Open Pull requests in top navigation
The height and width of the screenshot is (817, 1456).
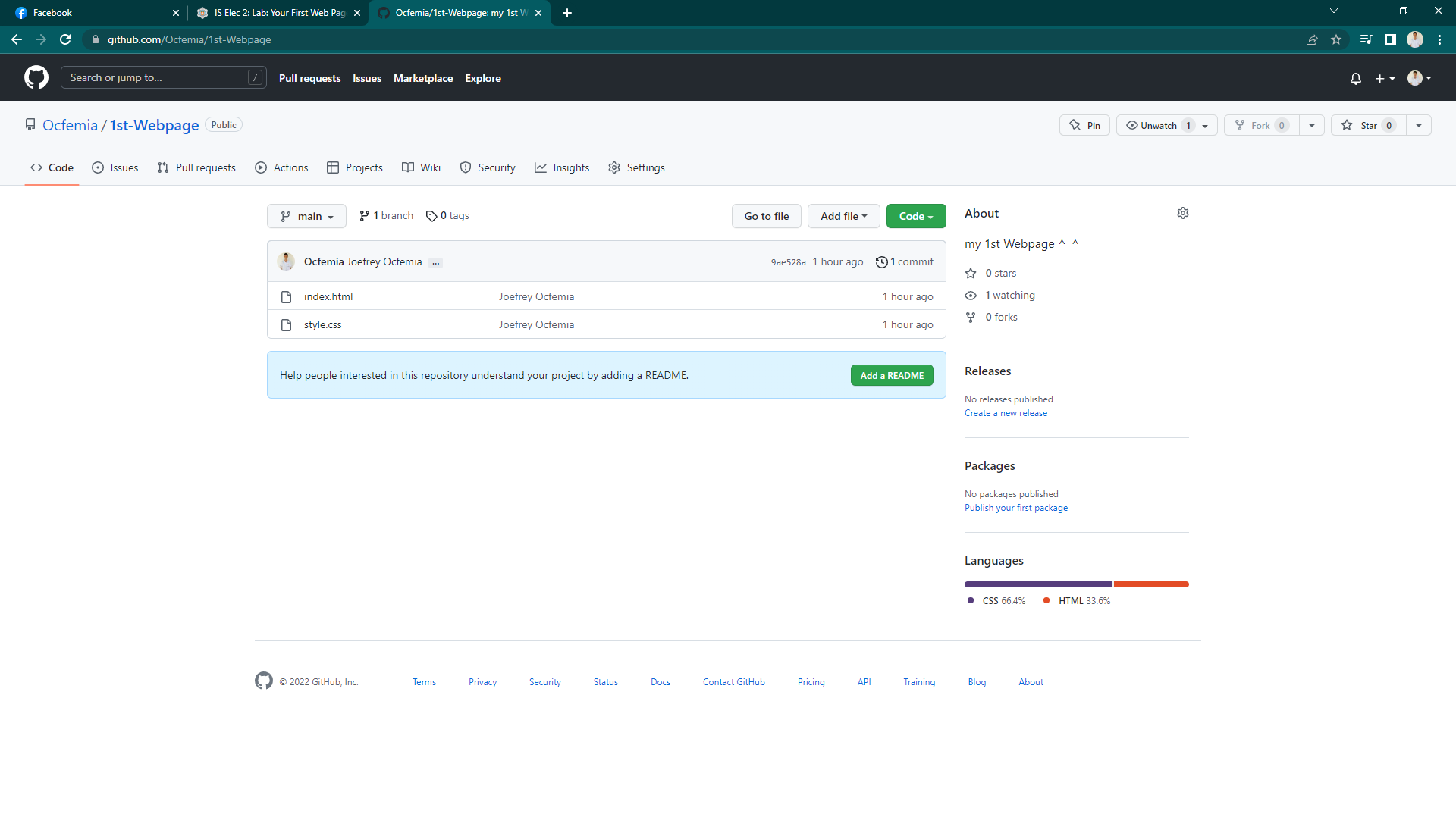309,78
